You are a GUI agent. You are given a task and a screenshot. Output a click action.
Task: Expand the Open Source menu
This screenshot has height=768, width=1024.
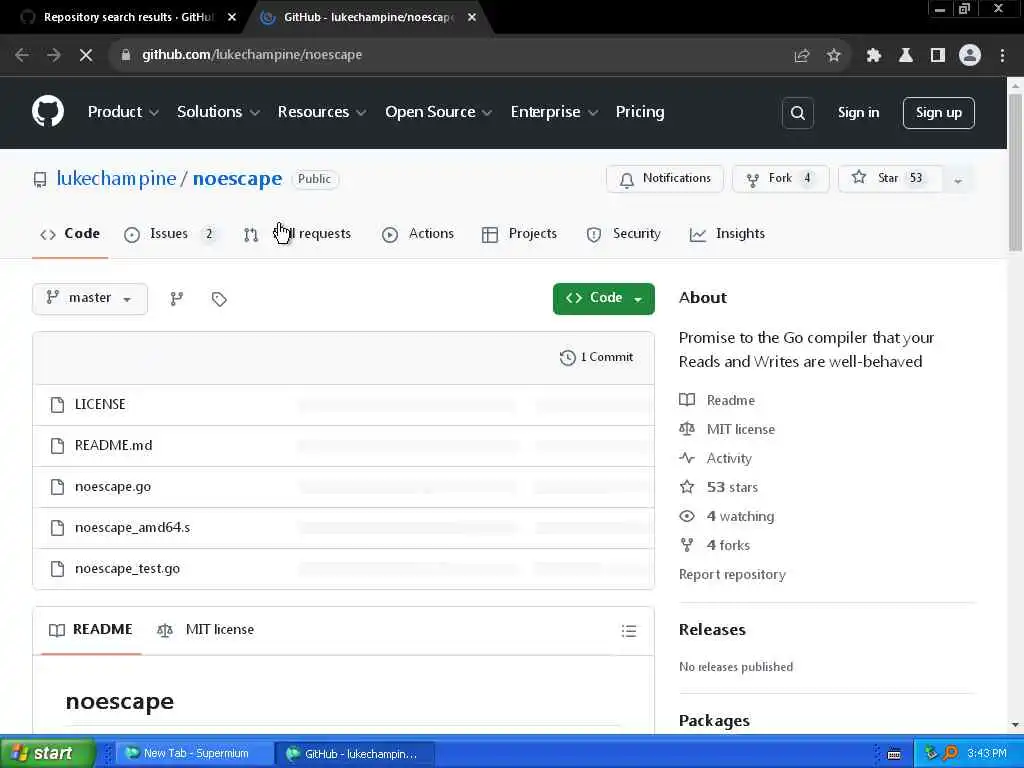tap(438, 112)
